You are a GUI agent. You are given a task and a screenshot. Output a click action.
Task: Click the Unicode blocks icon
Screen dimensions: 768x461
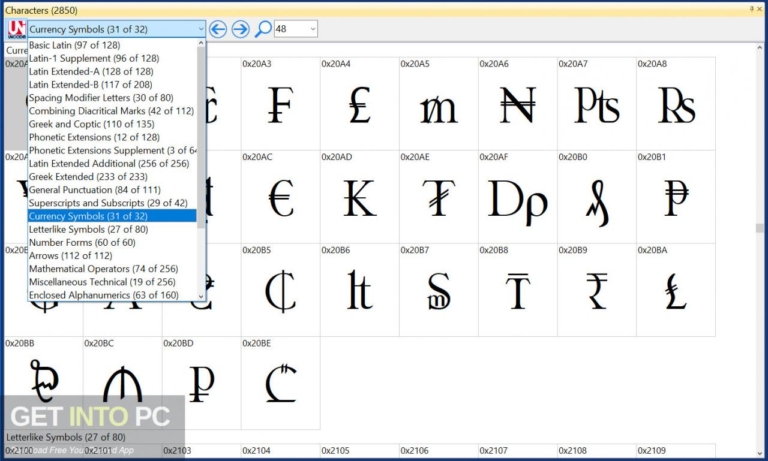pyautogui.click(x=16, y=29)
